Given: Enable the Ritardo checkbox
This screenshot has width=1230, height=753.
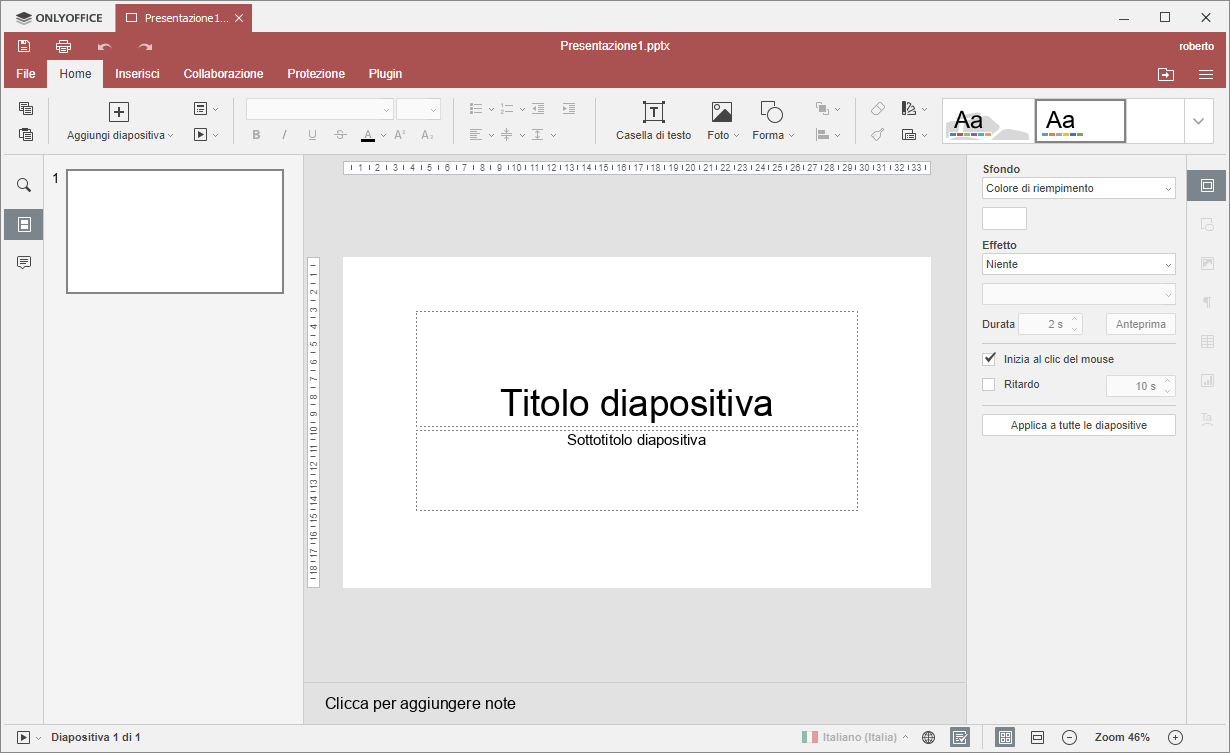Looking at the screenshot, I should [989, 385].
